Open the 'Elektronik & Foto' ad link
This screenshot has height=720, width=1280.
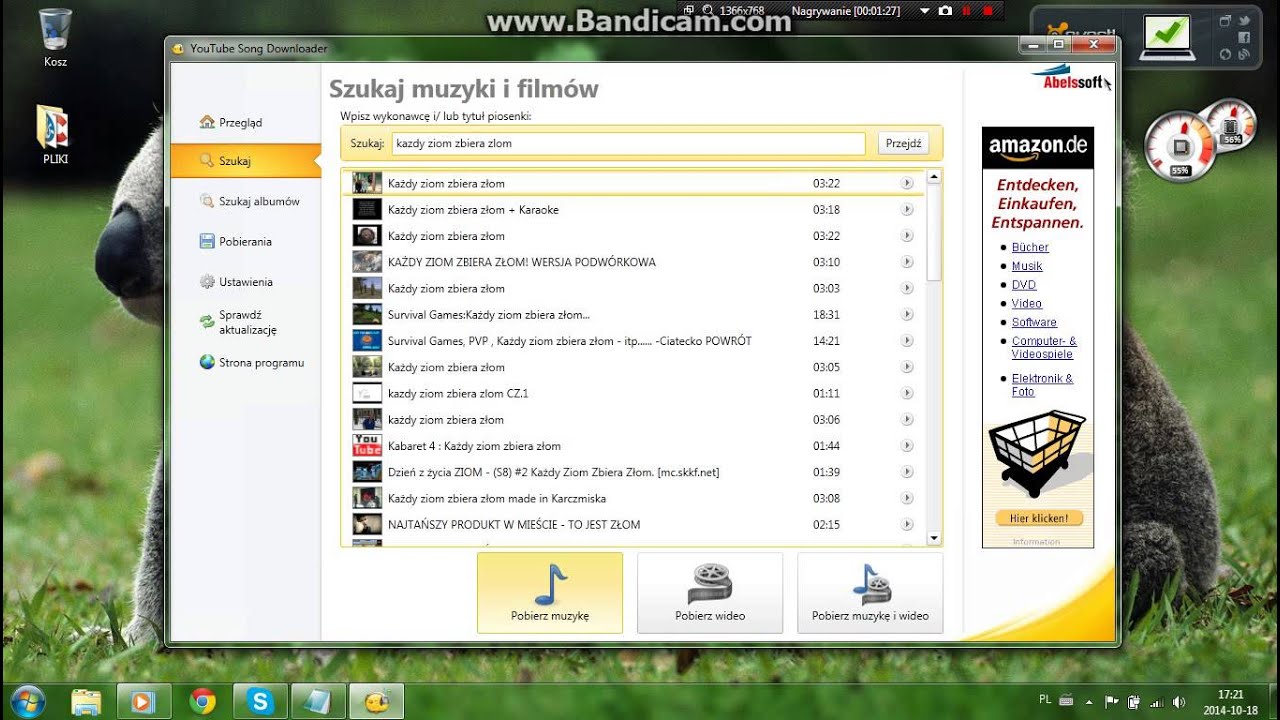[1042, 385]
